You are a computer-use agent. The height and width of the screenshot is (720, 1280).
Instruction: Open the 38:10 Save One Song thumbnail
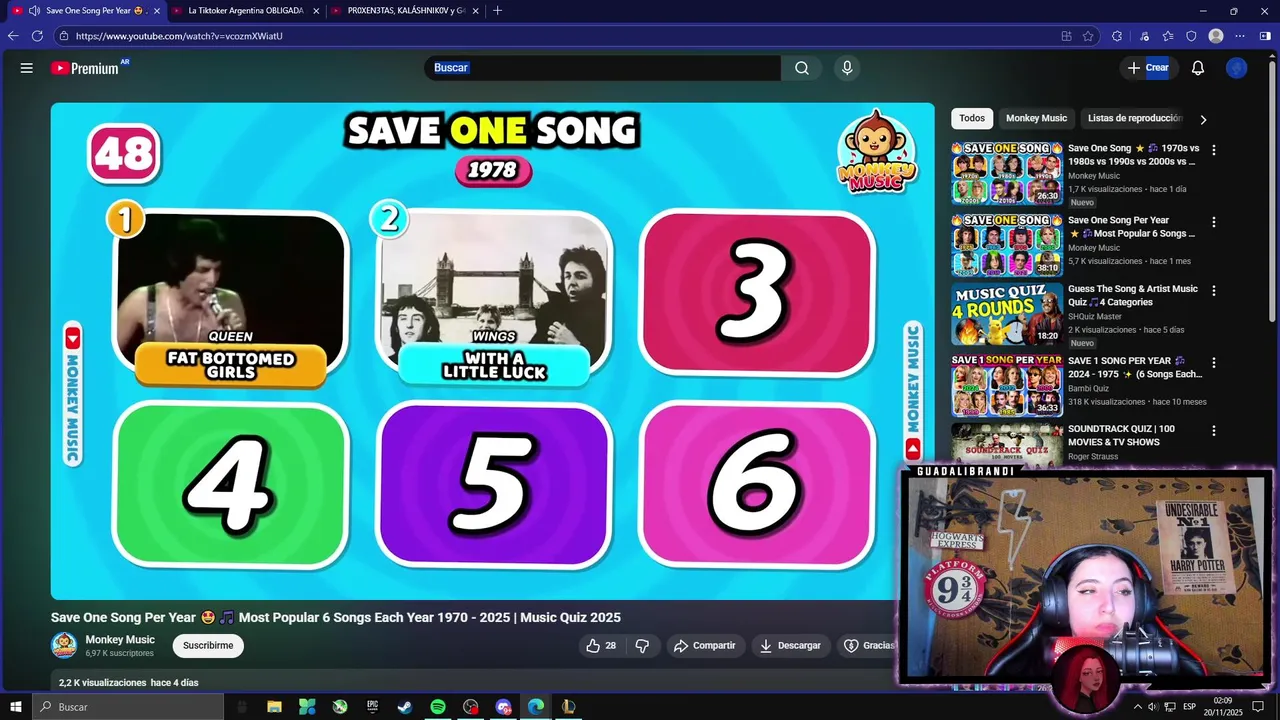click(1006, 245)
